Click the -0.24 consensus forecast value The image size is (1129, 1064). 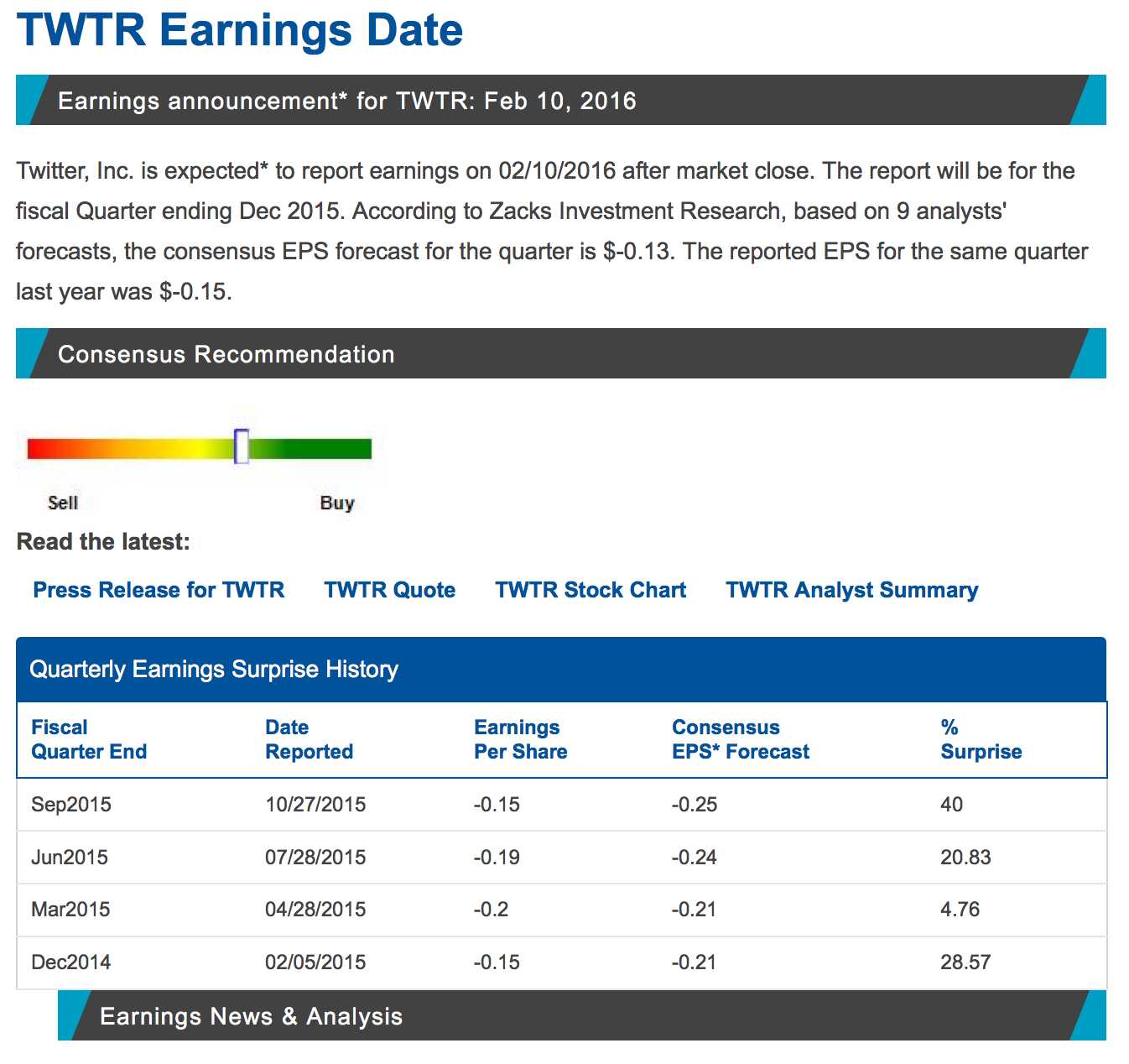click(695, 858)
